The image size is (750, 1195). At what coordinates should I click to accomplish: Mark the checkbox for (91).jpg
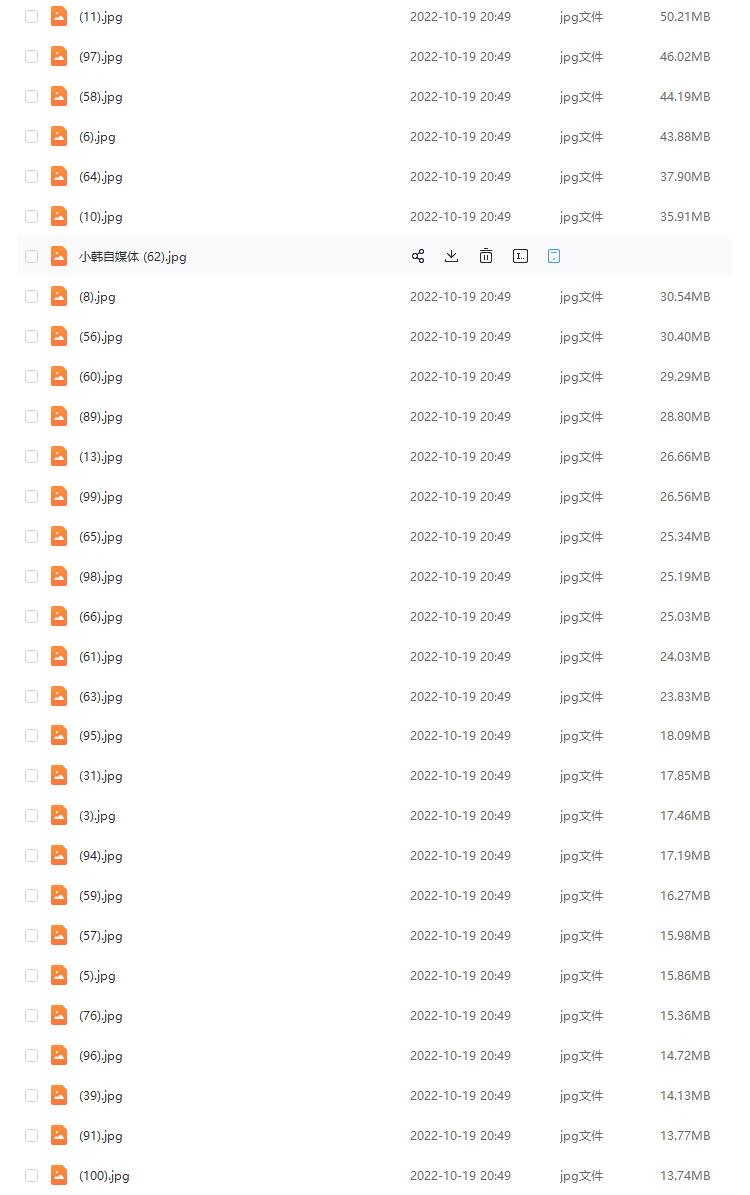click(32, 1136)
